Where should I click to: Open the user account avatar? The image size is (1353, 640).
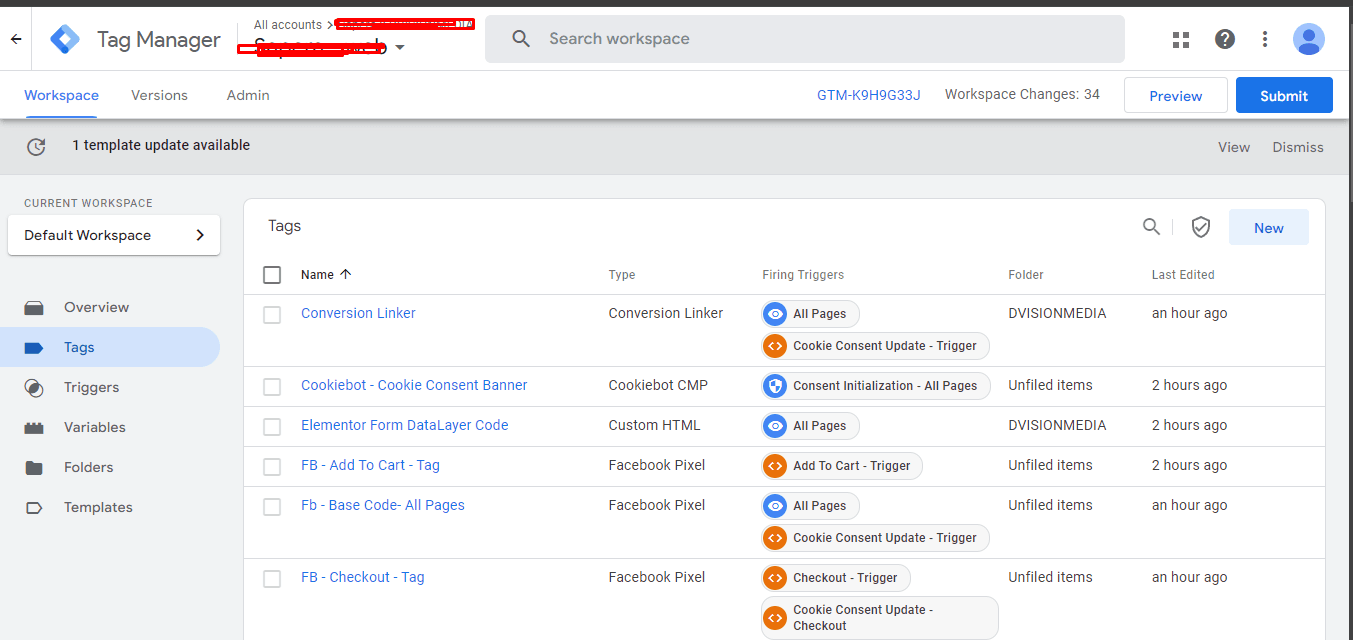[1309, 39]
